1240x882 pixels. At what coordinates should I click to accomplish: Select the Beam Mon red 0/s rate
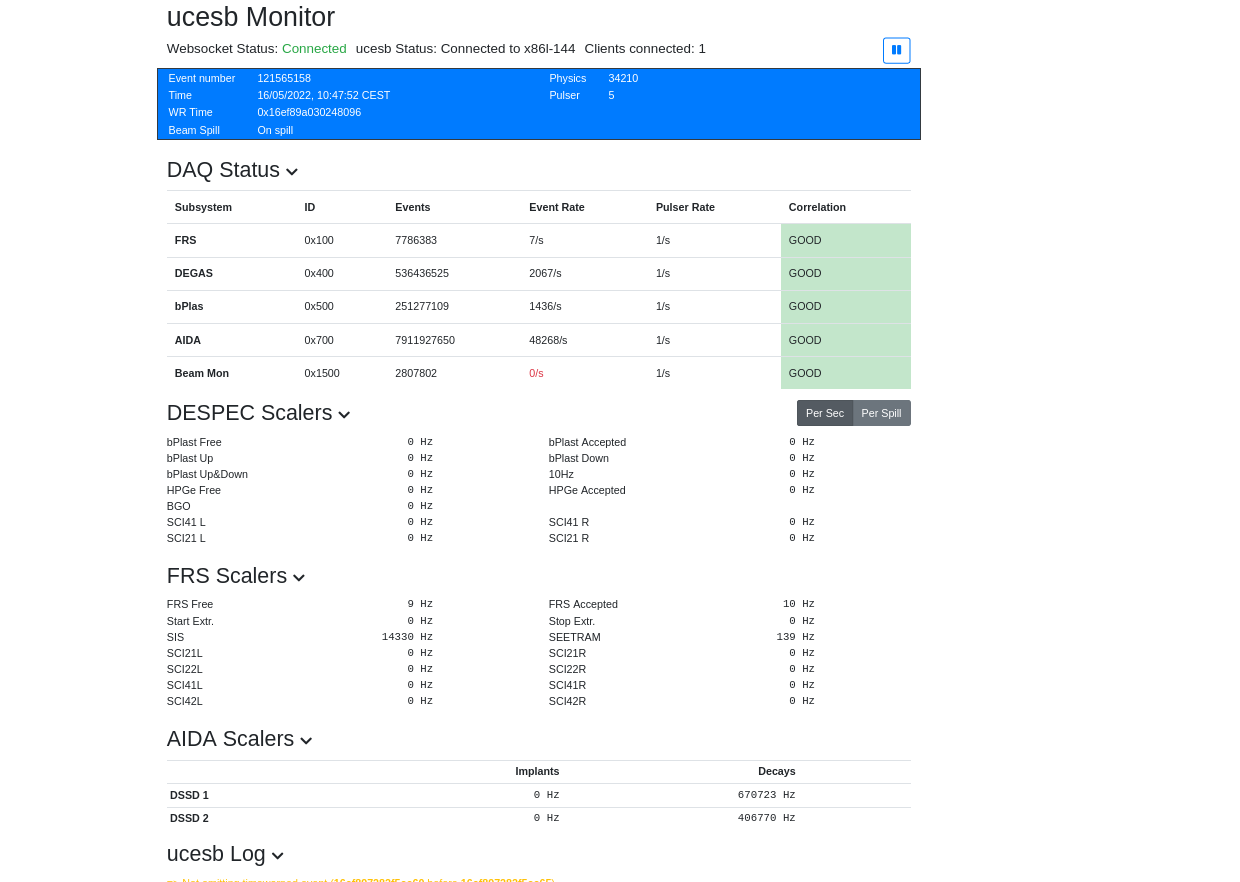(x=536, y=373)
